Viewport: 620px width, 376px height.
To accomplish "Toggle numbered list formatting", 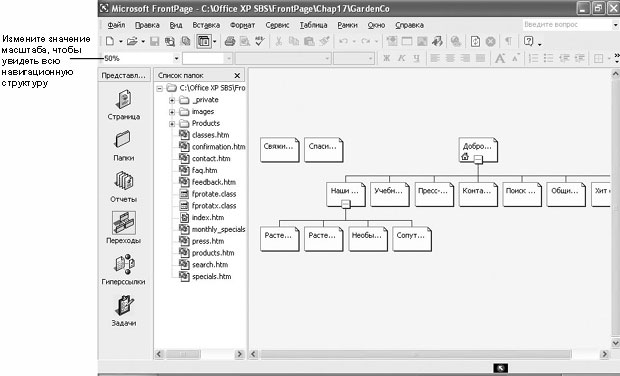I will [x=533, y=59].
